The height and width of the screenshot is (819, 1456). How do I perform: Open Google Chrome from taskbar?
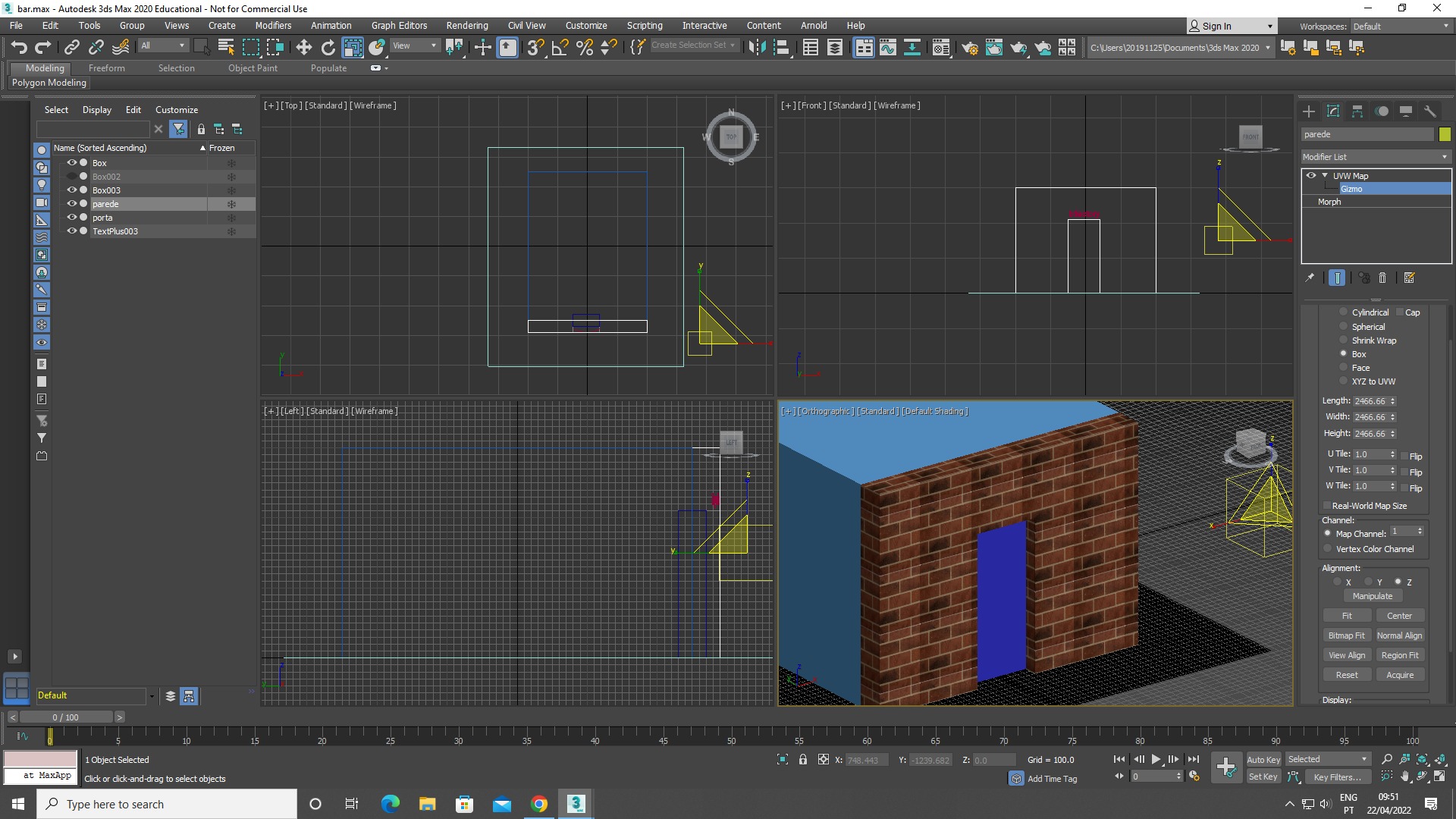pyautogui.click(x=539, y=804)
